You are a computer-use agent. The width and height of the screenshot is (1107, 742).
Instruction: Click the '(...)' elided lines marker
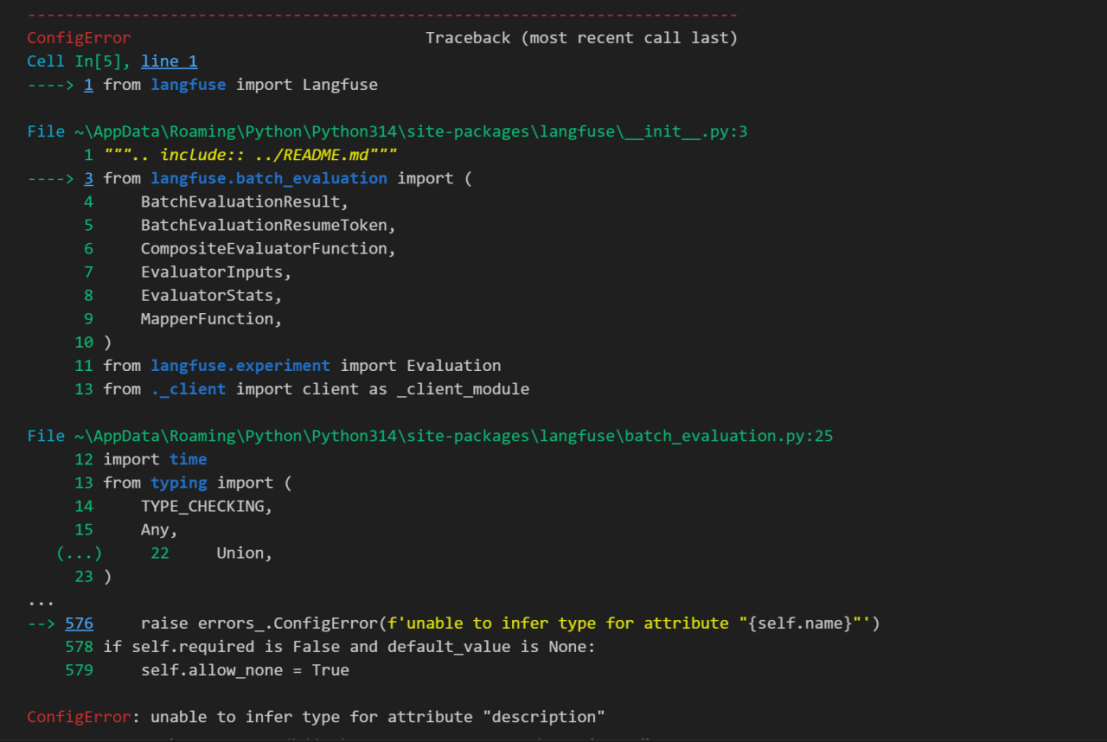click(79, 553)
